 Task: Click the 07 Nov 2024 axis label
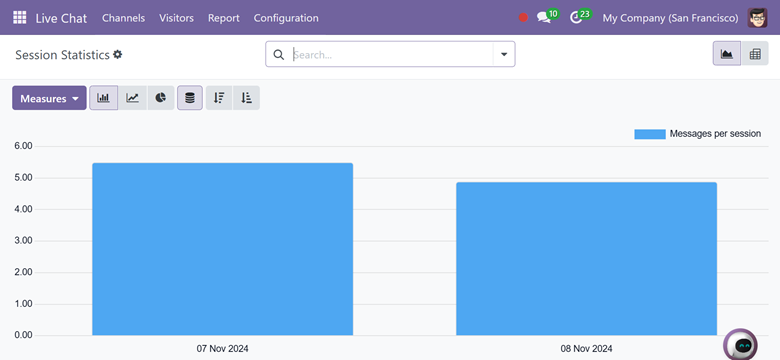click(222, 349)
